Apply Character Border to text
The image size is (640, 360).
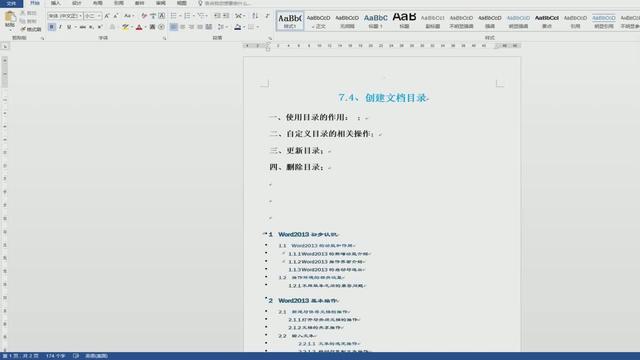point(162,16)
